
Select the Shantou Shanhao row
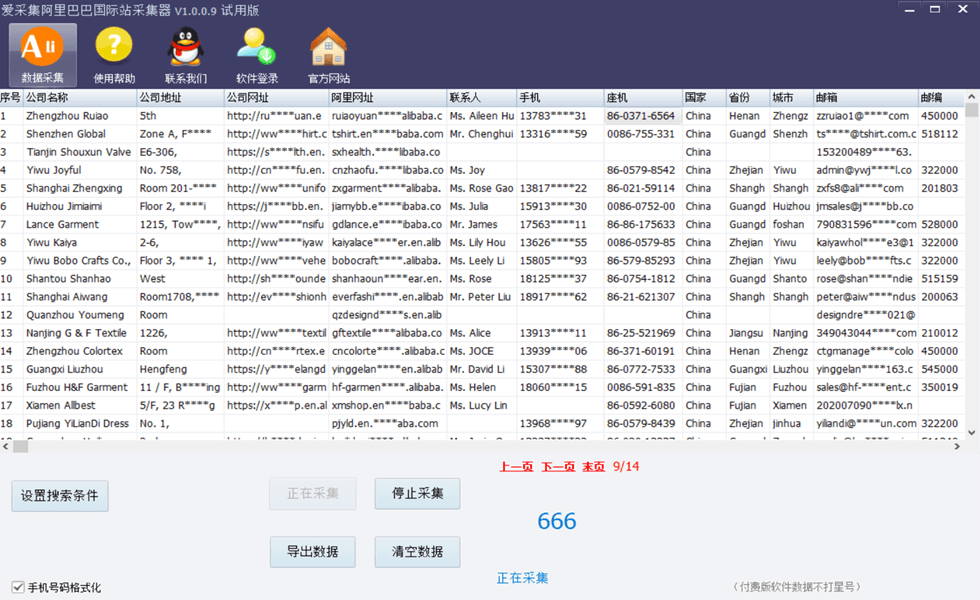(x=482, y=279)
